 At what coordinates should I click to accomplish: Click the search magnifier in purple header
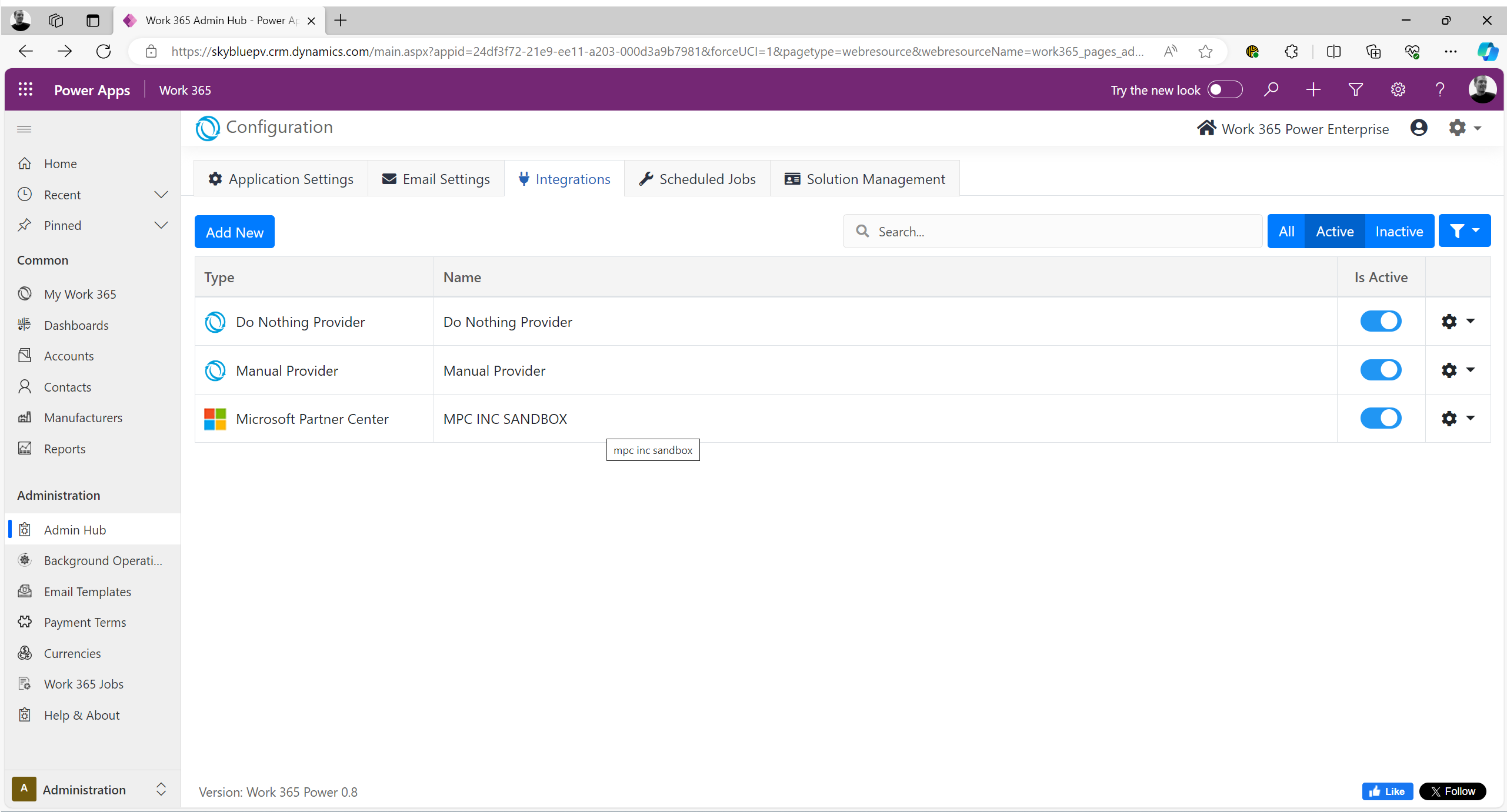click(x=1271, y=89)
